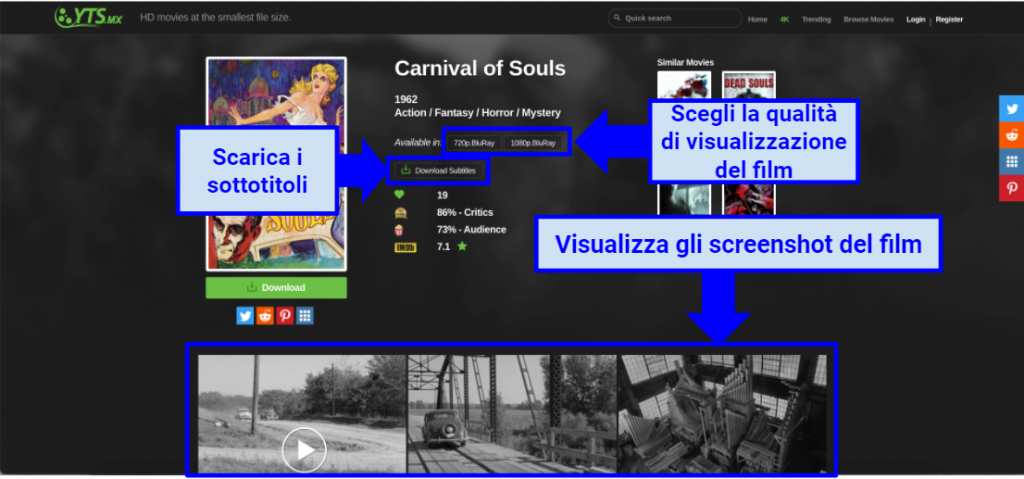Click the Audience popcorn icon

pos(399,230)
